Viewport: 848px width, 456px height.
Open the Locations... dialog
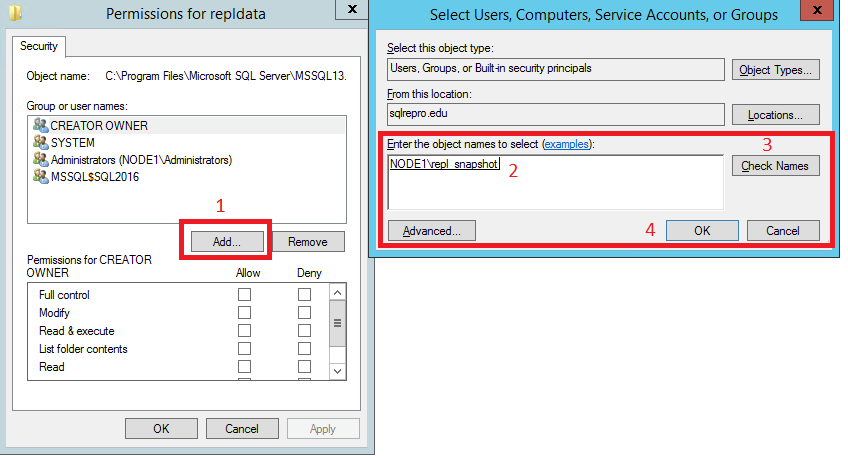pos(776,115)
